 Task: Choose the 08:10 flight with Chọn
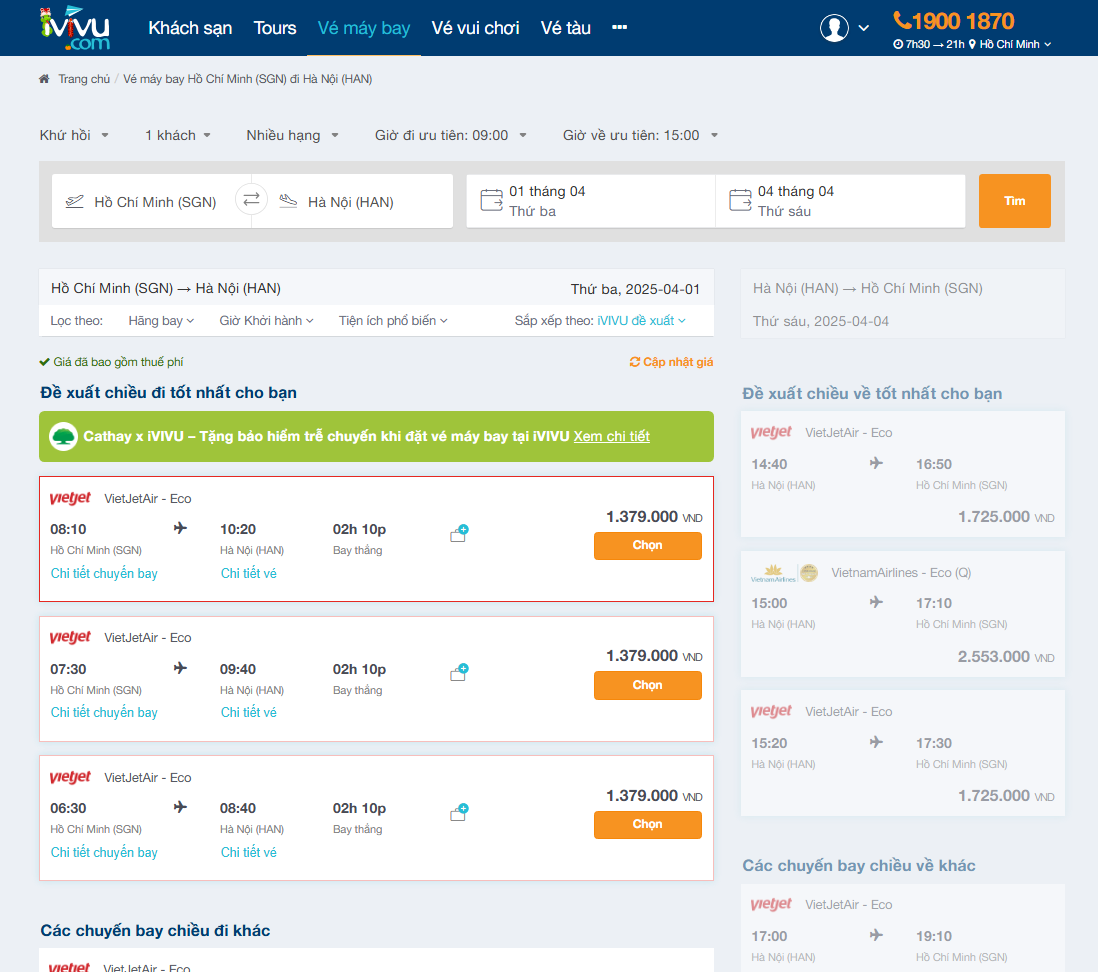point(647,546)
